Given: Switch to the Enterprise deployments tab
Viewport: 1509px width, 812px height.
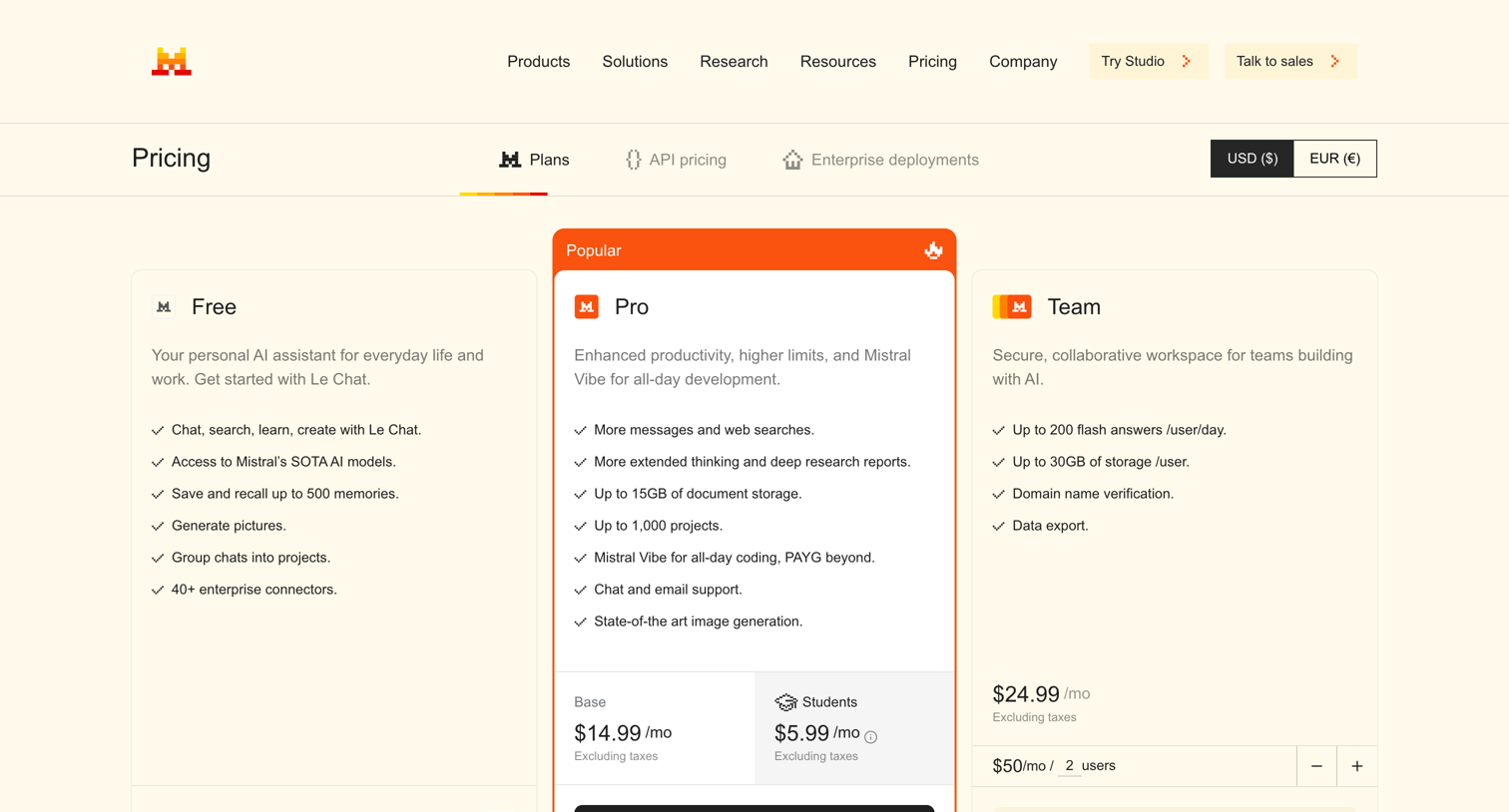Looking at the screenshot, I should tap(880, 160).
